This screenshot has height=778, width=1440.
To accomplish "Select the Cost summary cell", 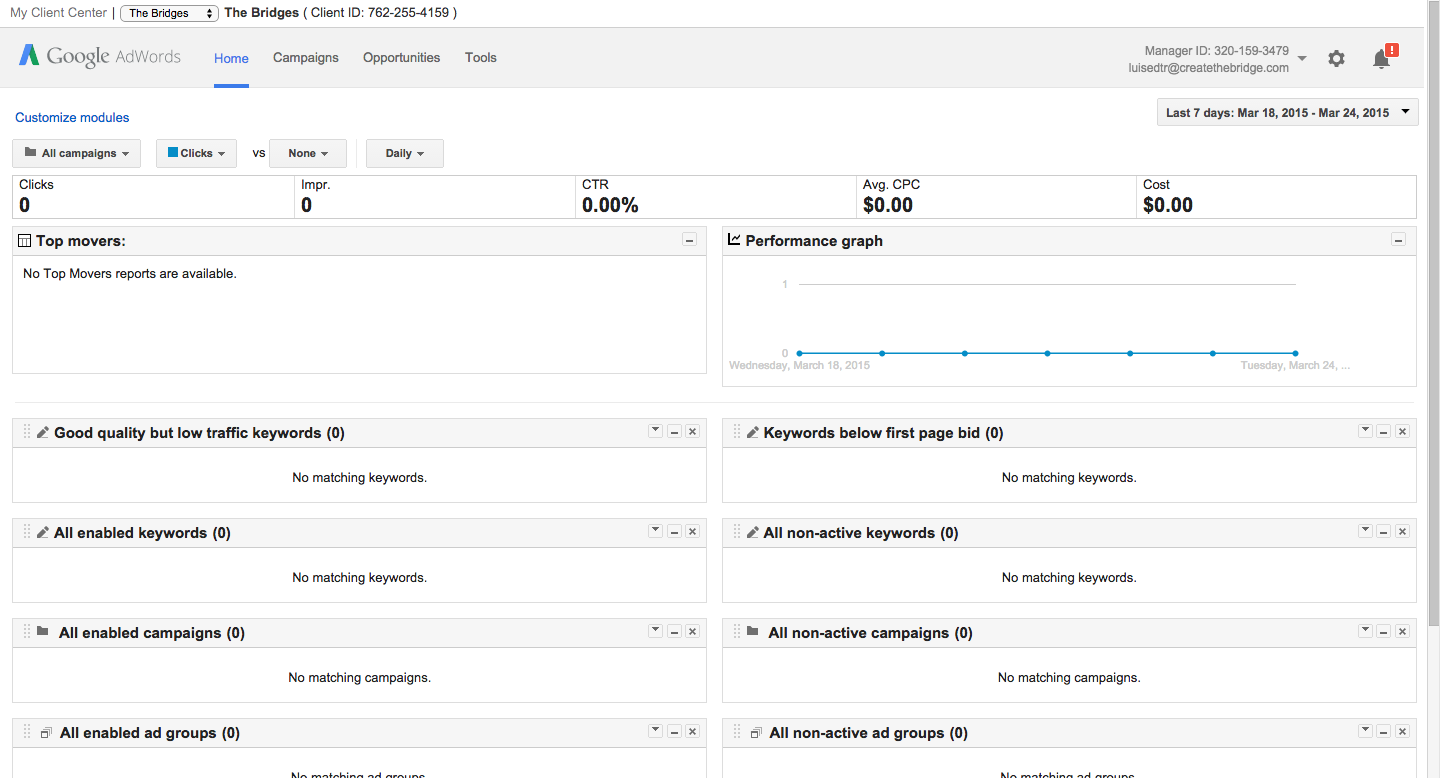I will (1277, 197).
